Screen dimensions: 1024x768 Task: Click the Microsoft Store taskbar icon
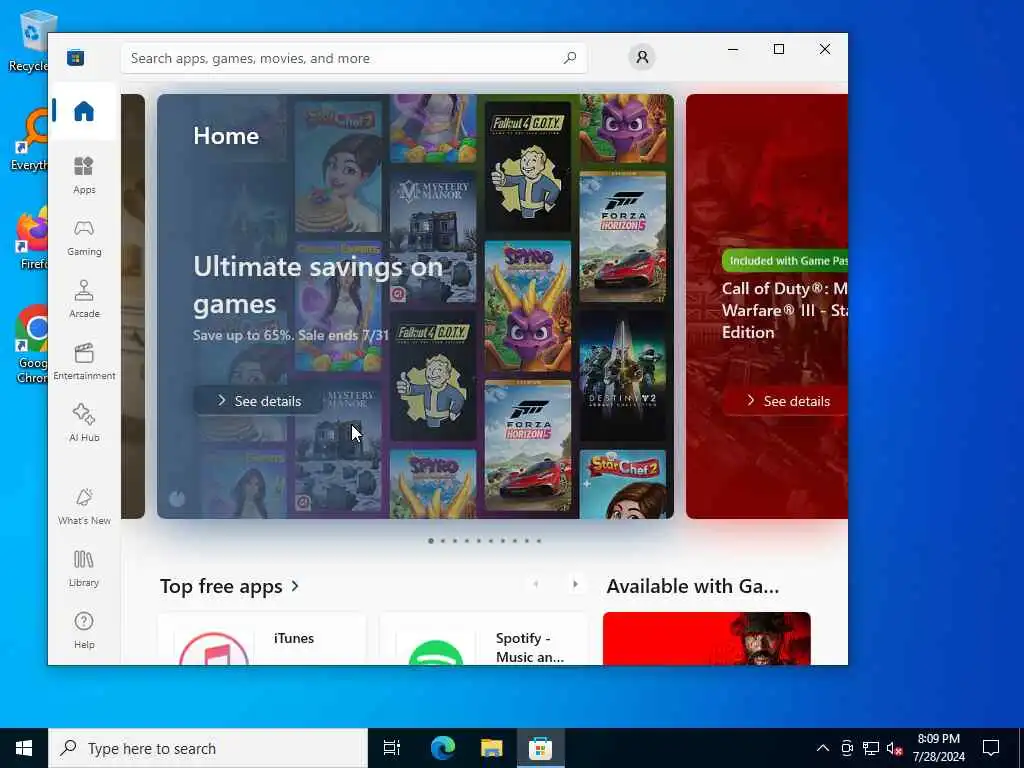click(540, 748)
